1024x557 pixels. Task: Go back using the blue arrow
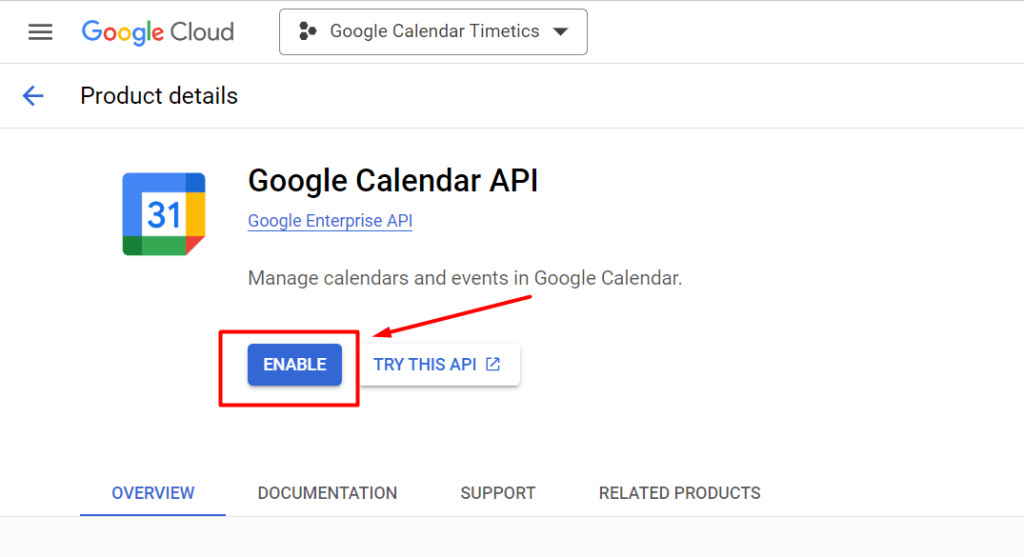33,96
